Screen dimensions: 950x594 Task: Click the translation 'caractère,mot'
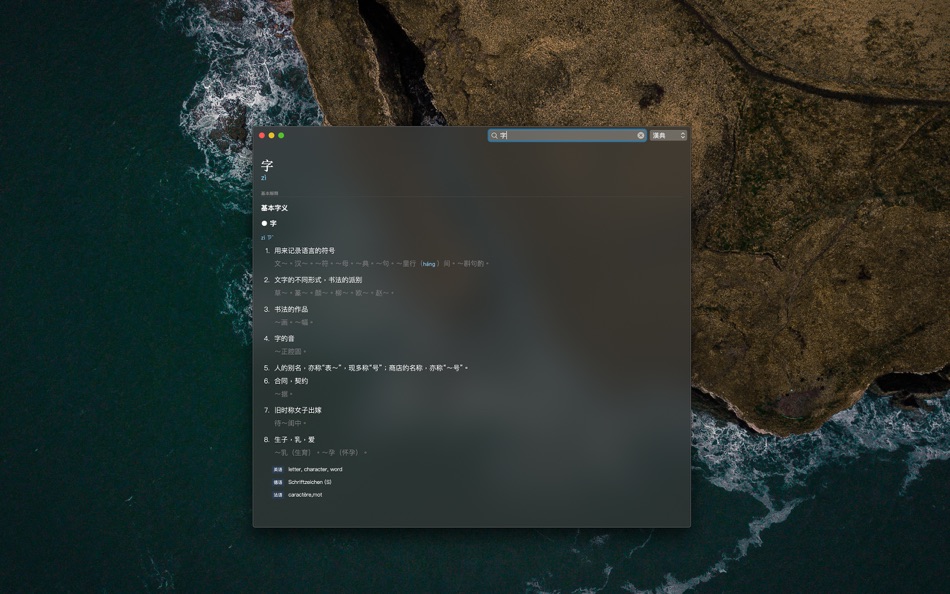pos(305,495)
